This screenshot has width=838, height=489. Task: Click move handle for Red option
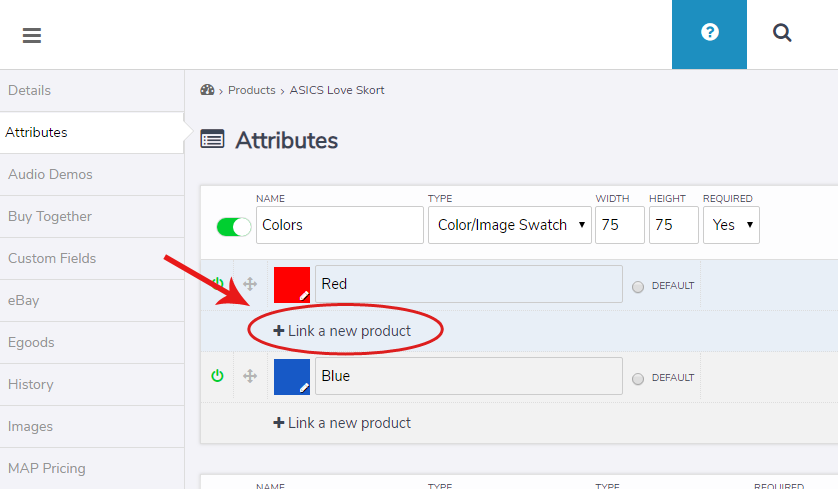pyautogui.click(x=250, y=284)
